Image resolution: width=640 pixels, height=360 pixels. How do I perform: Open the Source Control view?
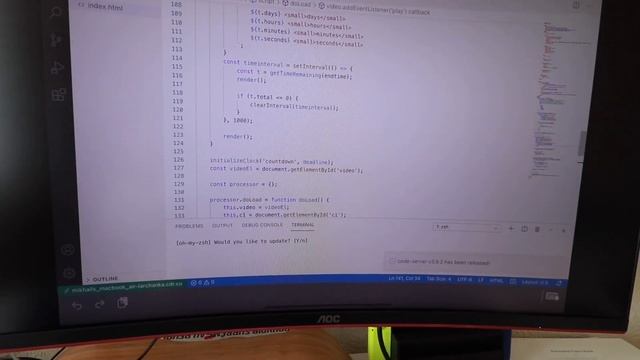pos(56,40)
